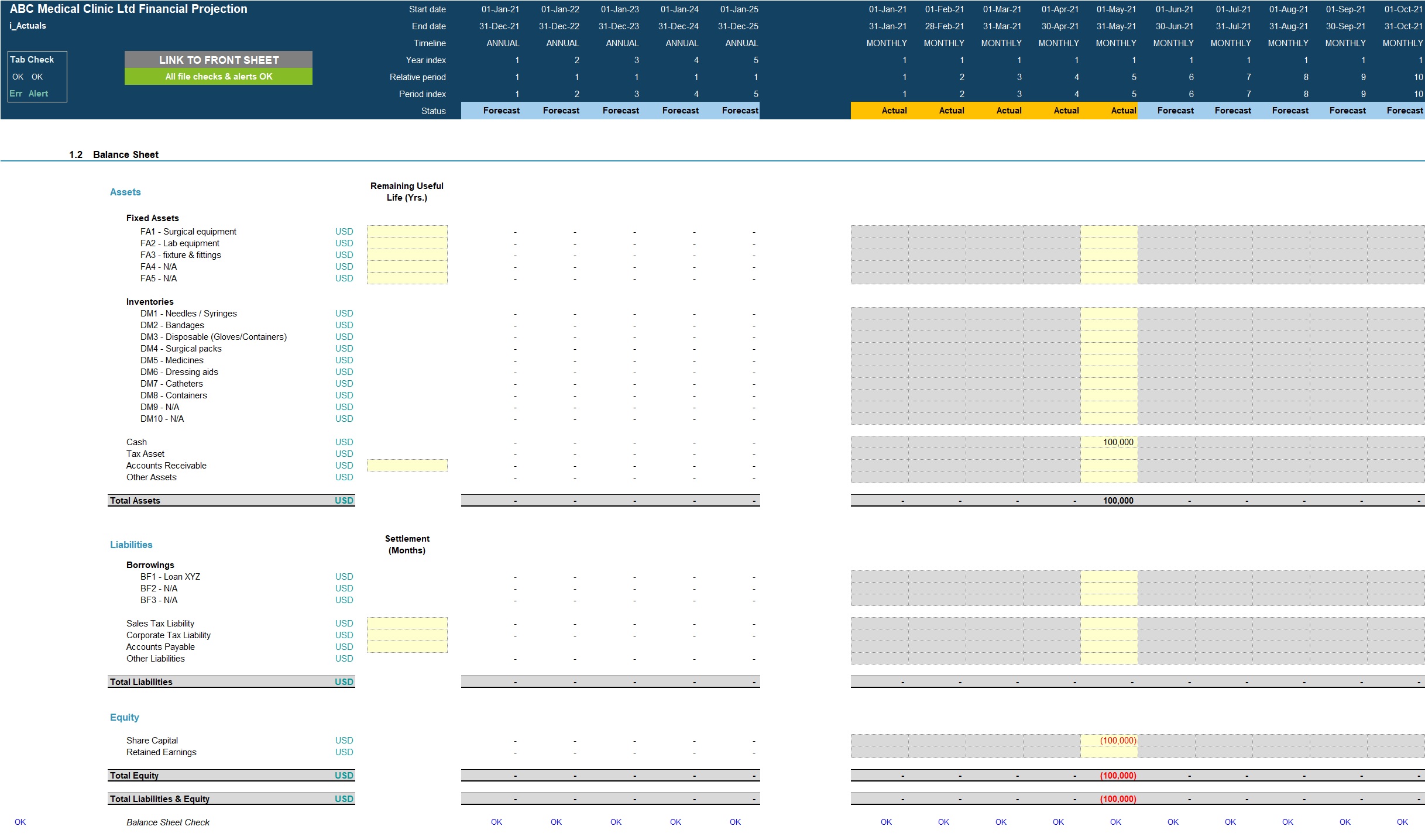Click the Retained Earnings May-21 input cell
This screenshot has height=840, width=1425.
[x=1109, y=752]
